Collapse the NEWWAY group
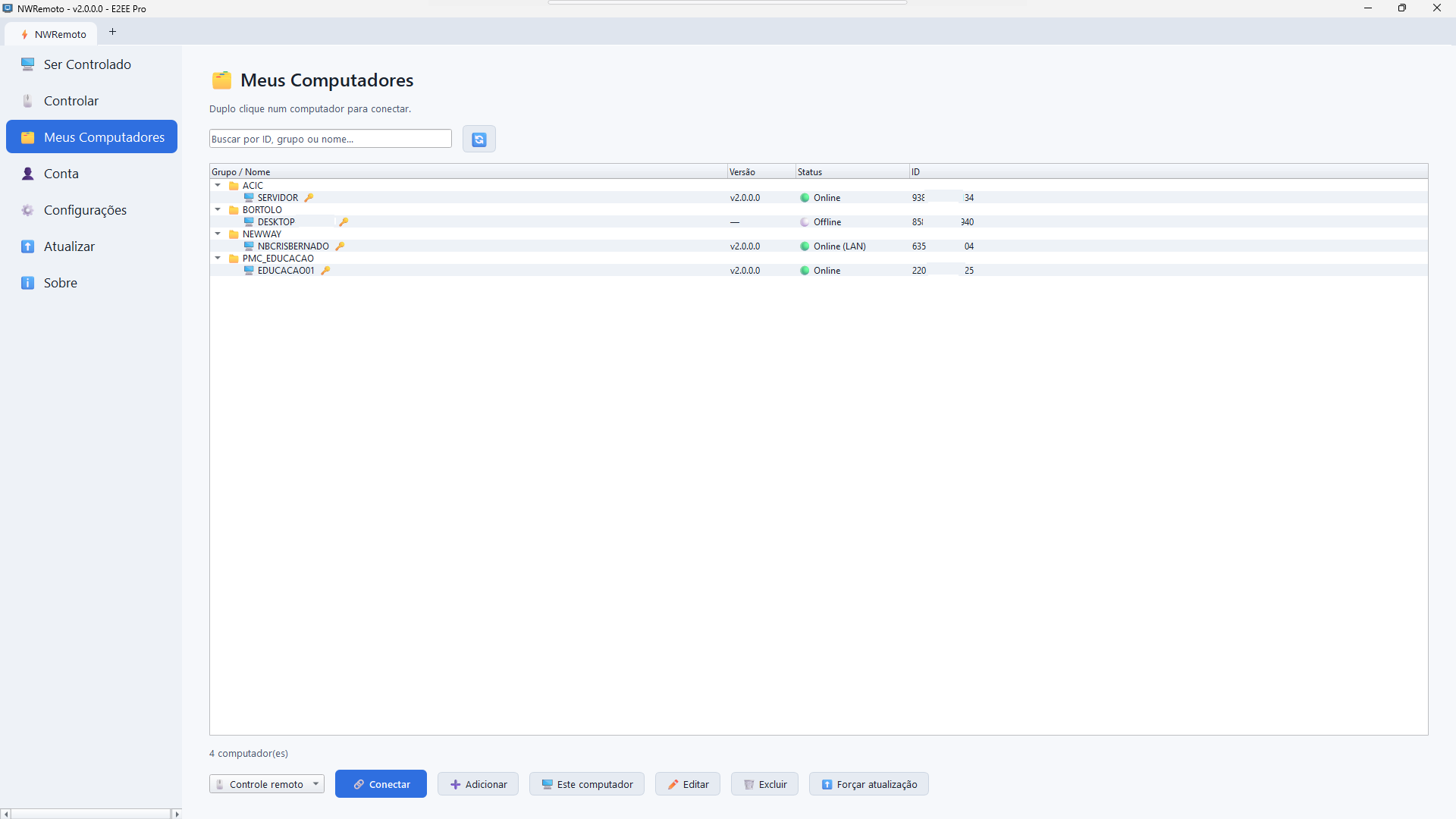Viewport: 1456px width, 819px height. (218, 234)
